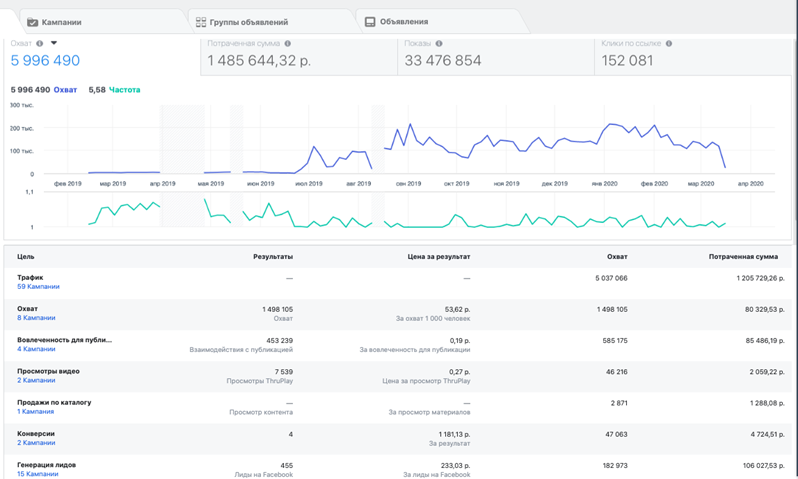This screenshot has width=798, height=479.
Task: Open the 8 Кампании link under Охват
Action: click(36, 318)
